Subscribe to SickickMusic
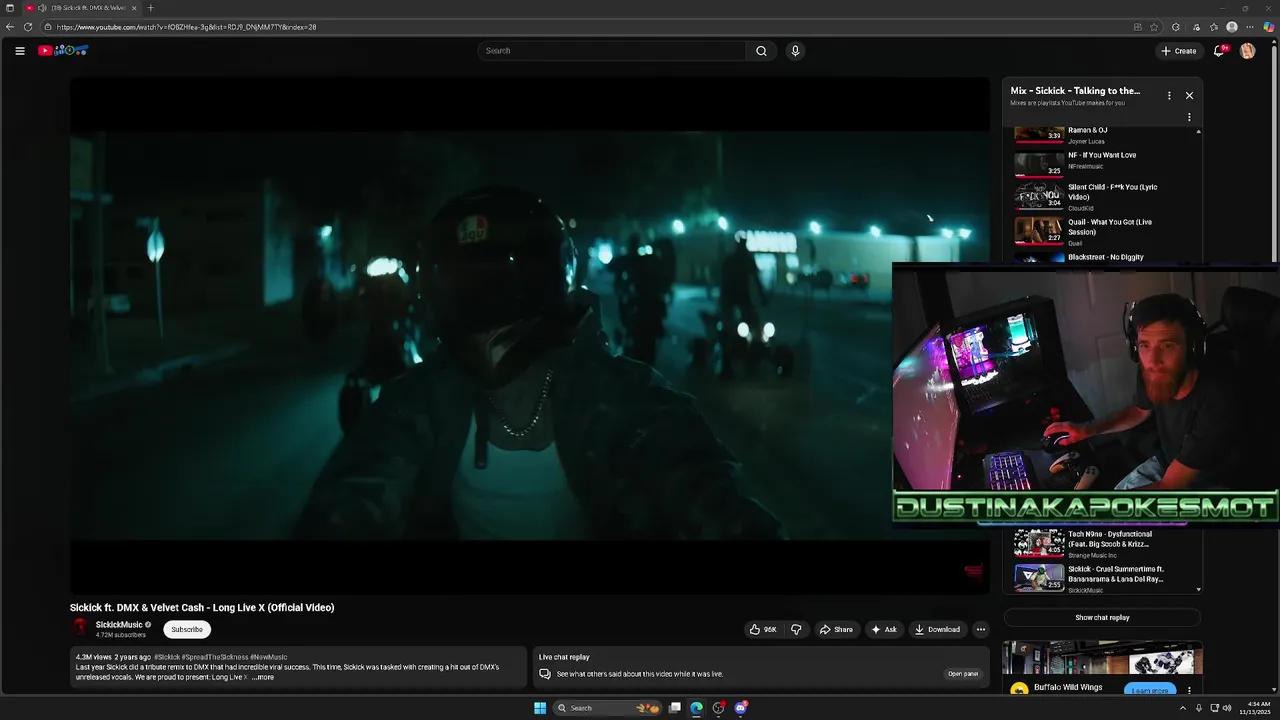 pos(187,629)
